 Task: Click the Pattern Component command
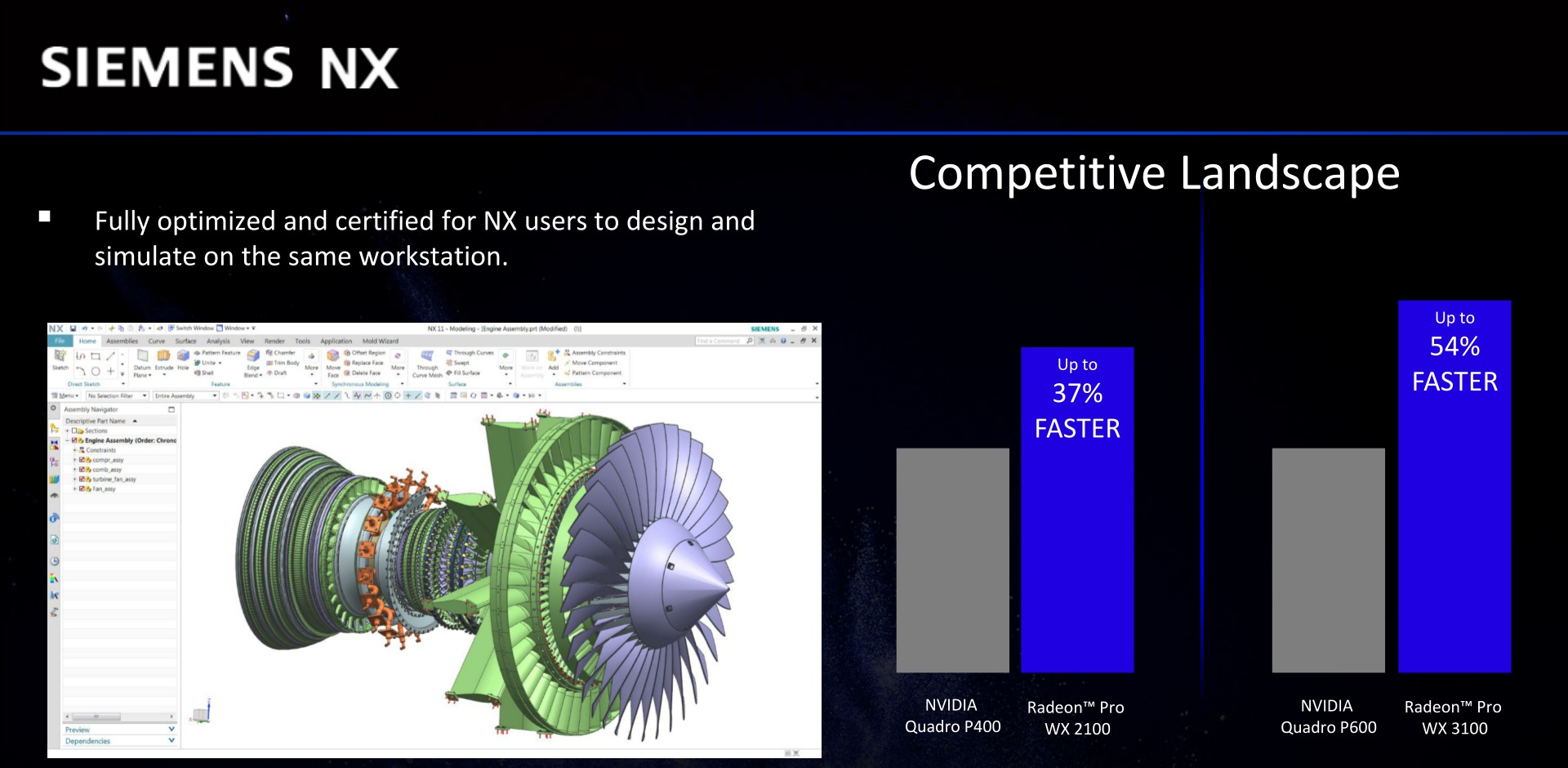point(592,373)
